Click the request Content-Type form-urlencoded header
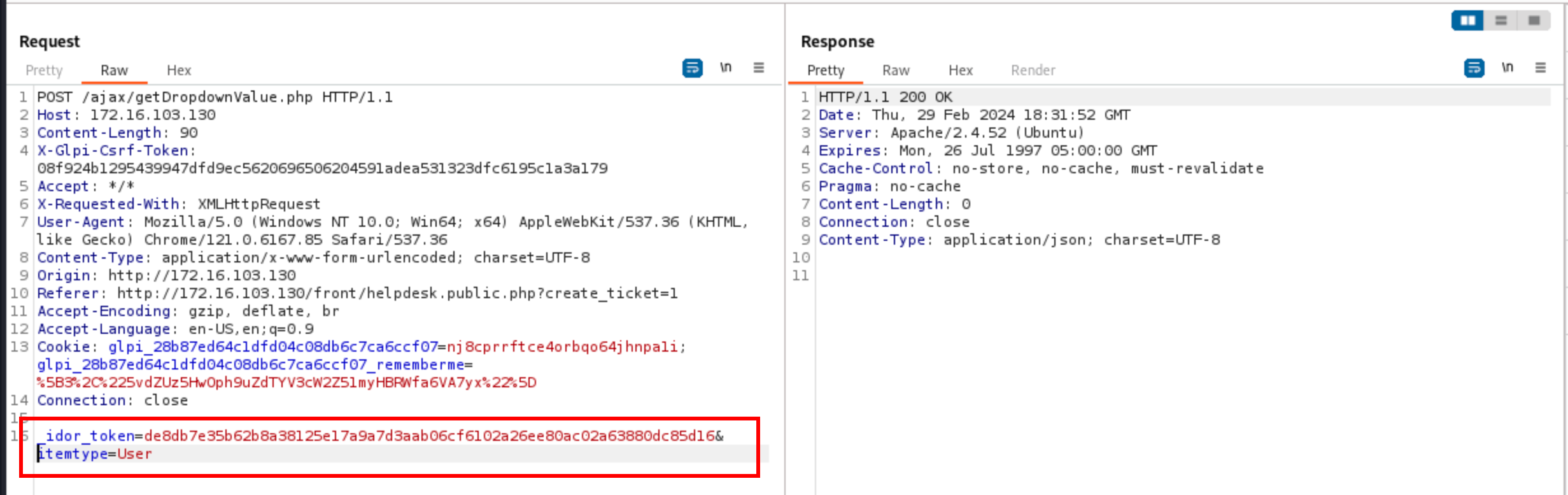The image size is (1568, 495). [x=313, y=257]
